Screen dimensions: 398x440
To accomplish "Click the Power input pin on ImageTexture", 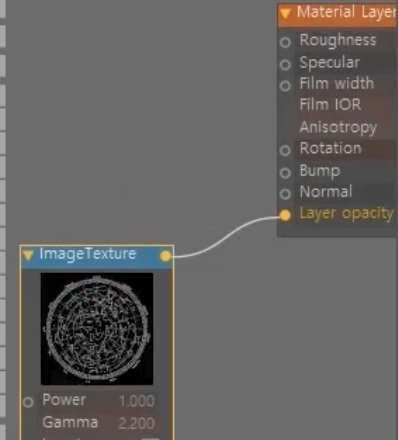I will click(x=28, y=402).
